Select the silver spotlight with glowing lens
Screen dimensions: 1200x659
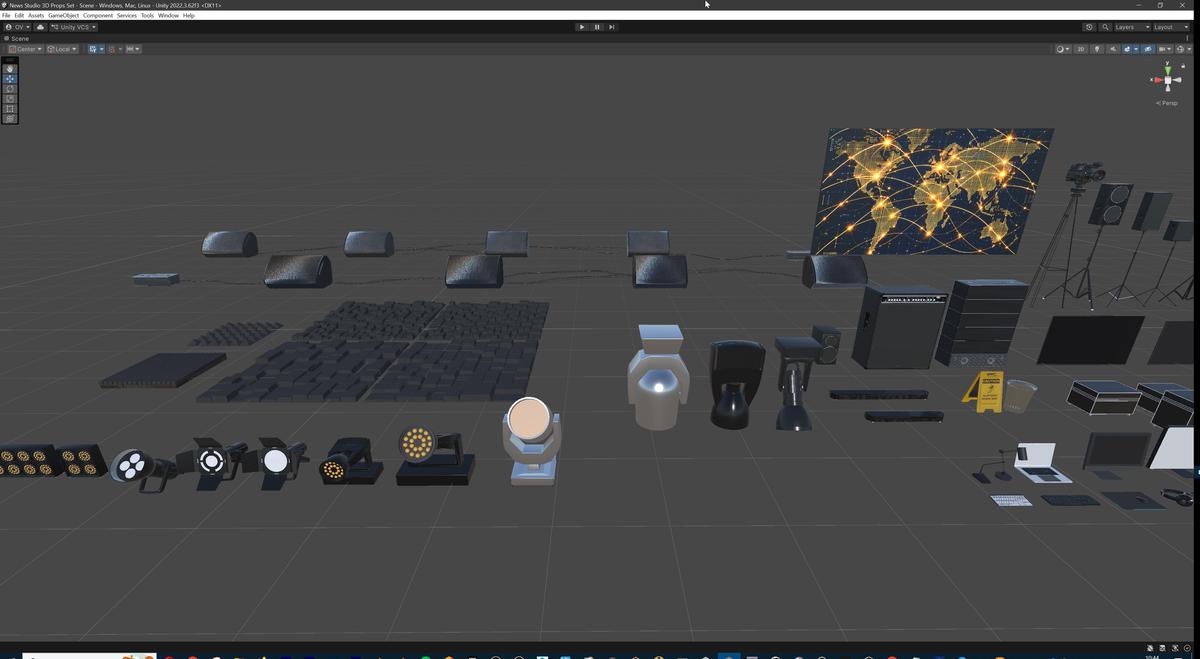(658, 377)
